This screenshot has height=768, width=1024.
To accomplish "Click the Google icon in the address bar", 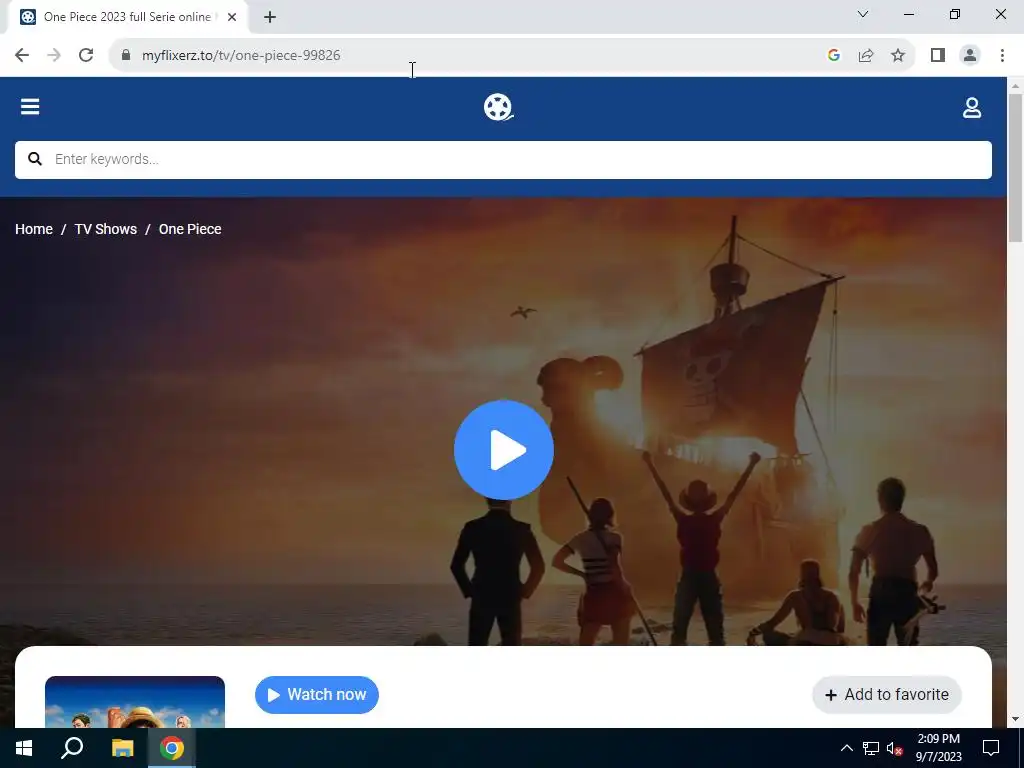I will click(x=833, y=56).
